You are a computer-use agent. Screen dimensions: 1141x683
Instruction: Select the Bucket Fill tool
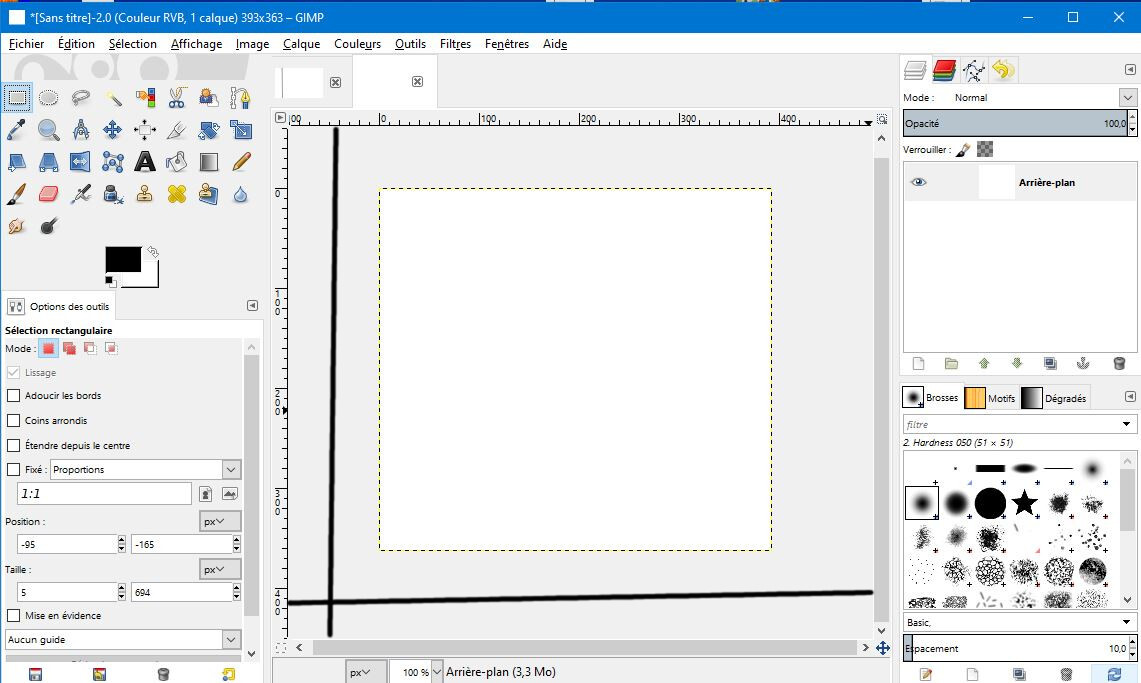177,161
